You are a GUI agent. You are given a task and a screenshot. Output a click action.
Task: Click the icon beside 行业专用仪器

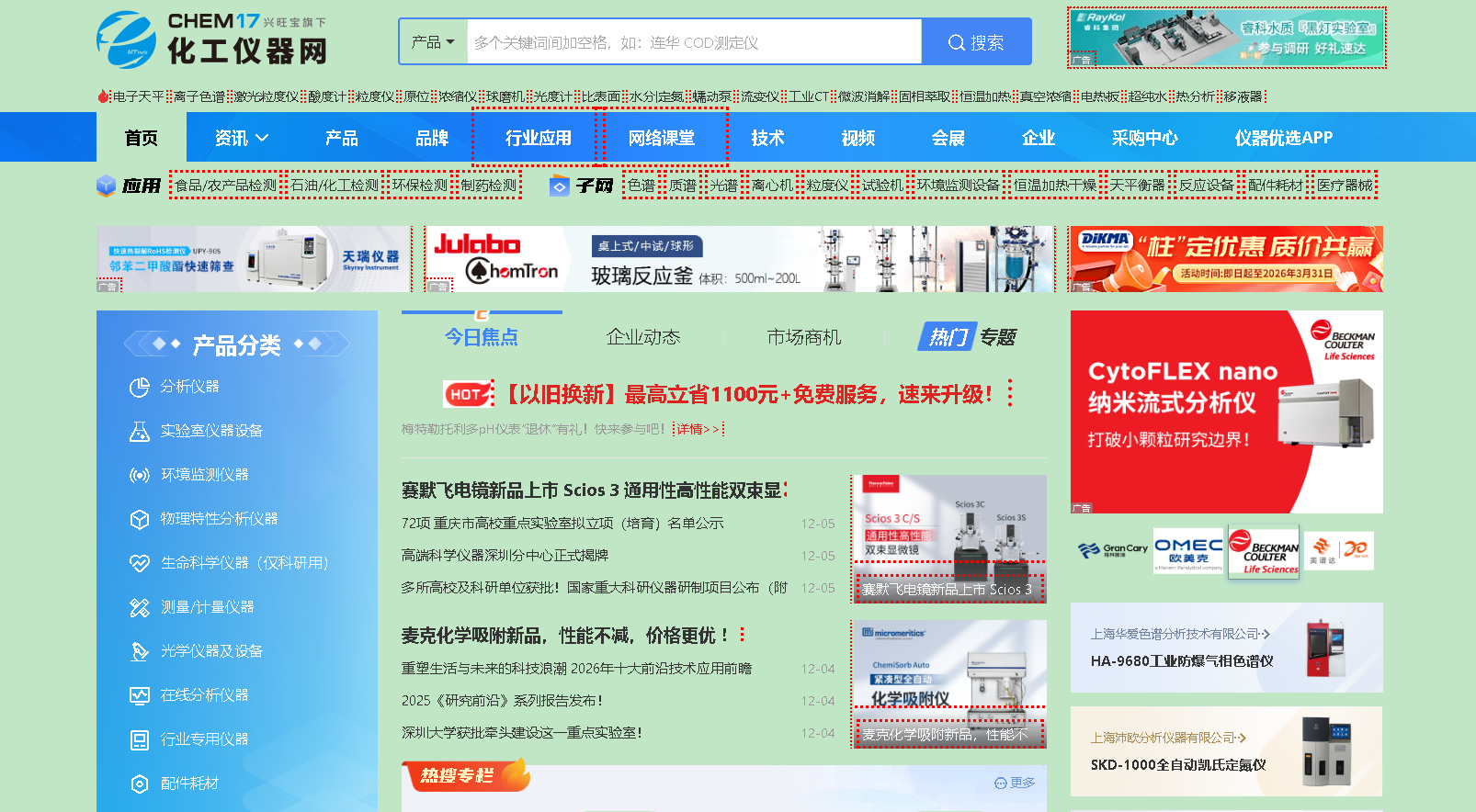(x=140, y=740)
